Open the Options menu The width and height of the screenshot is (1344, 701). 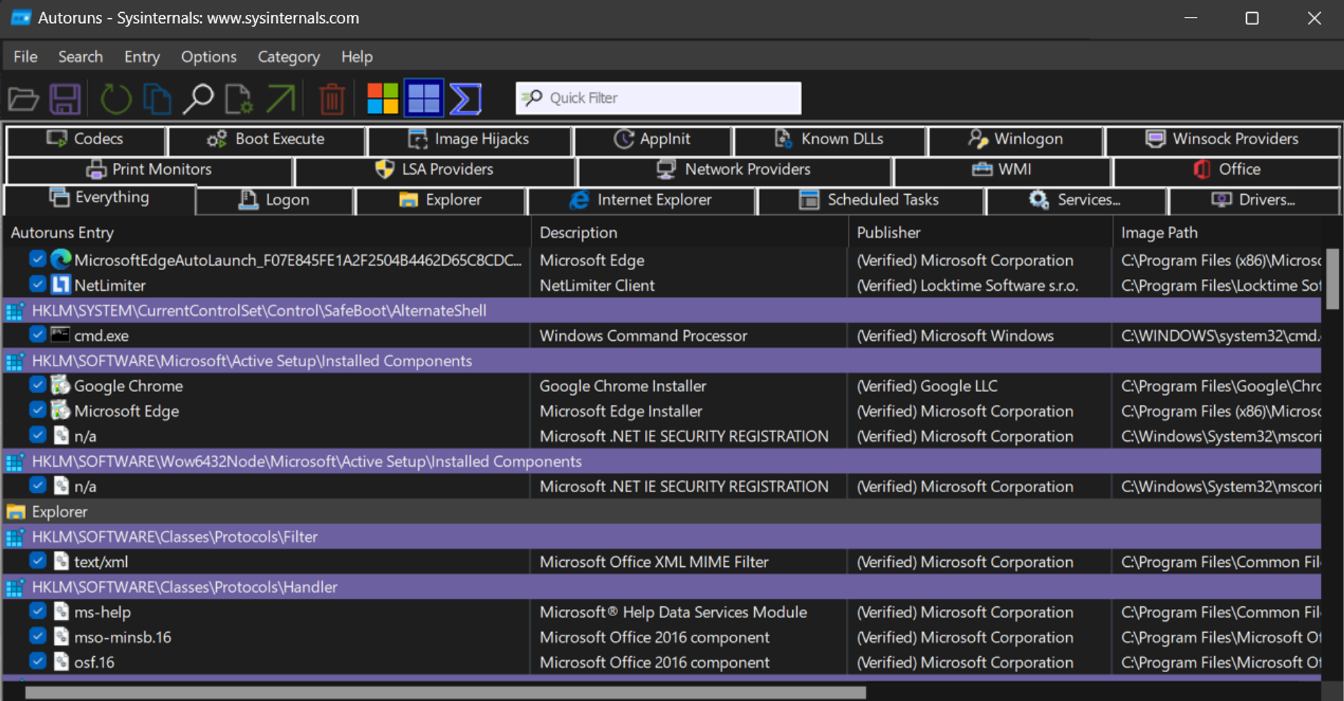(x=208, y=57)
